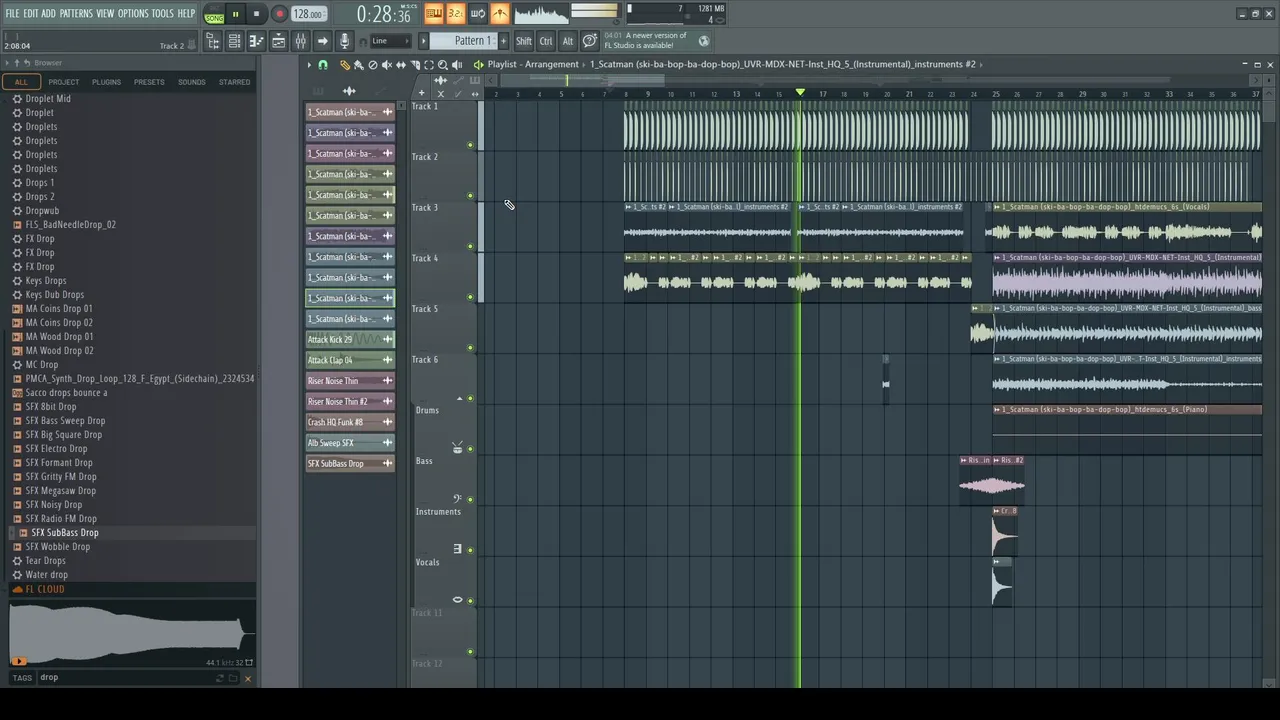The width and height of the screenshot is (1280, 720).
Task: Select the Paint brush tool in playlist
Action: (x=359, y=65)
